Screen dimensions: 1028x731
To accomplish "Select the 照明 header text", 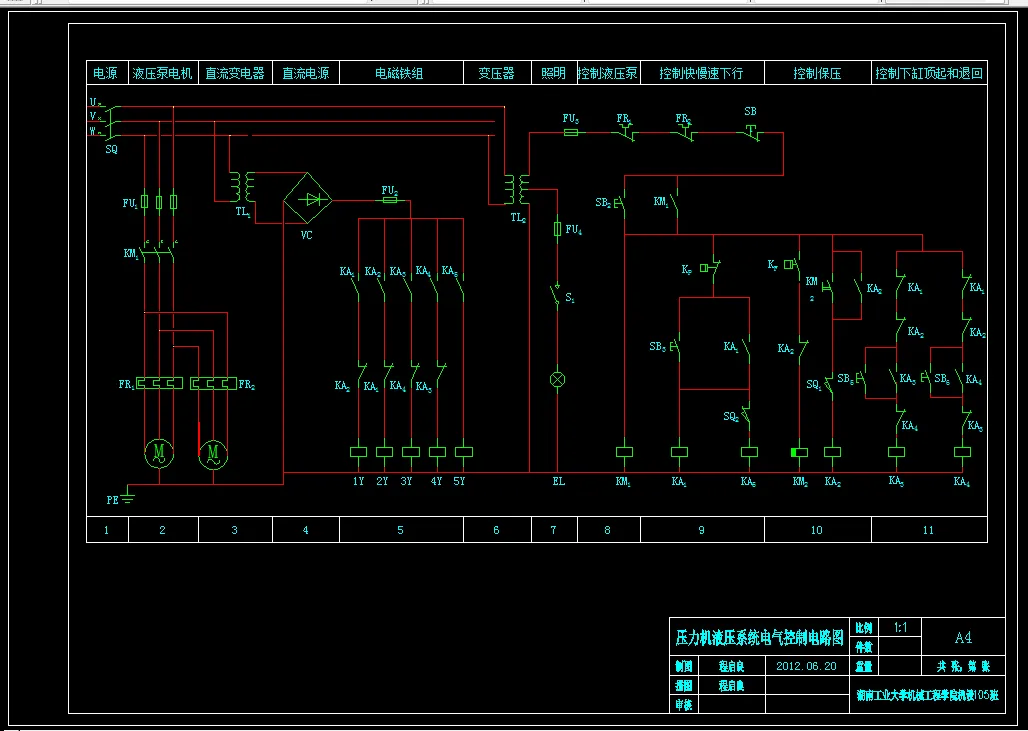I will tap(553, 73).
